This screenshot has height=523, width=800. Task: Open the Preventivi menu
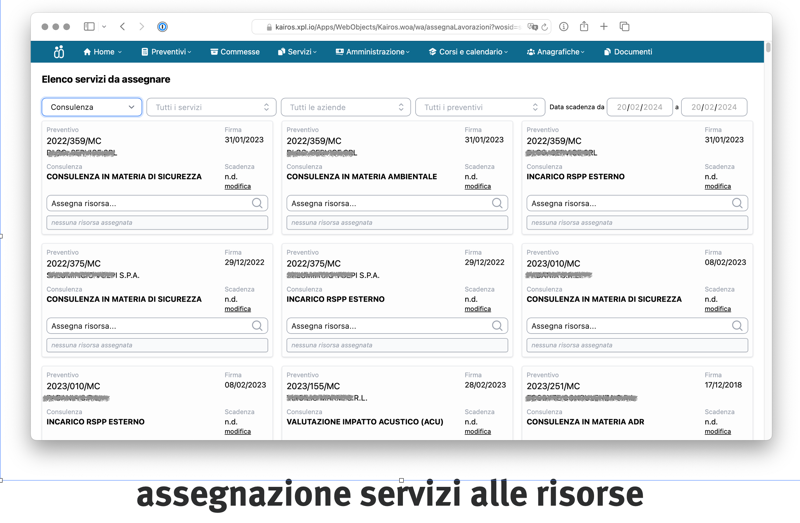point(166,52)
